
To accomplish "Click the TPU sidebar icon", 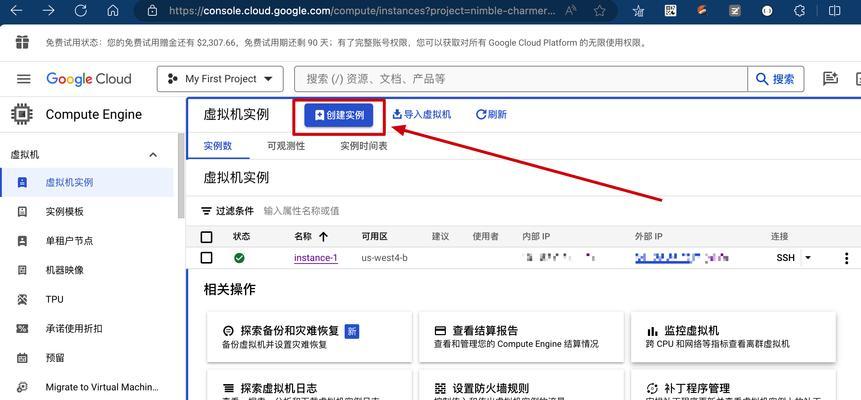I will click(22, 299).
